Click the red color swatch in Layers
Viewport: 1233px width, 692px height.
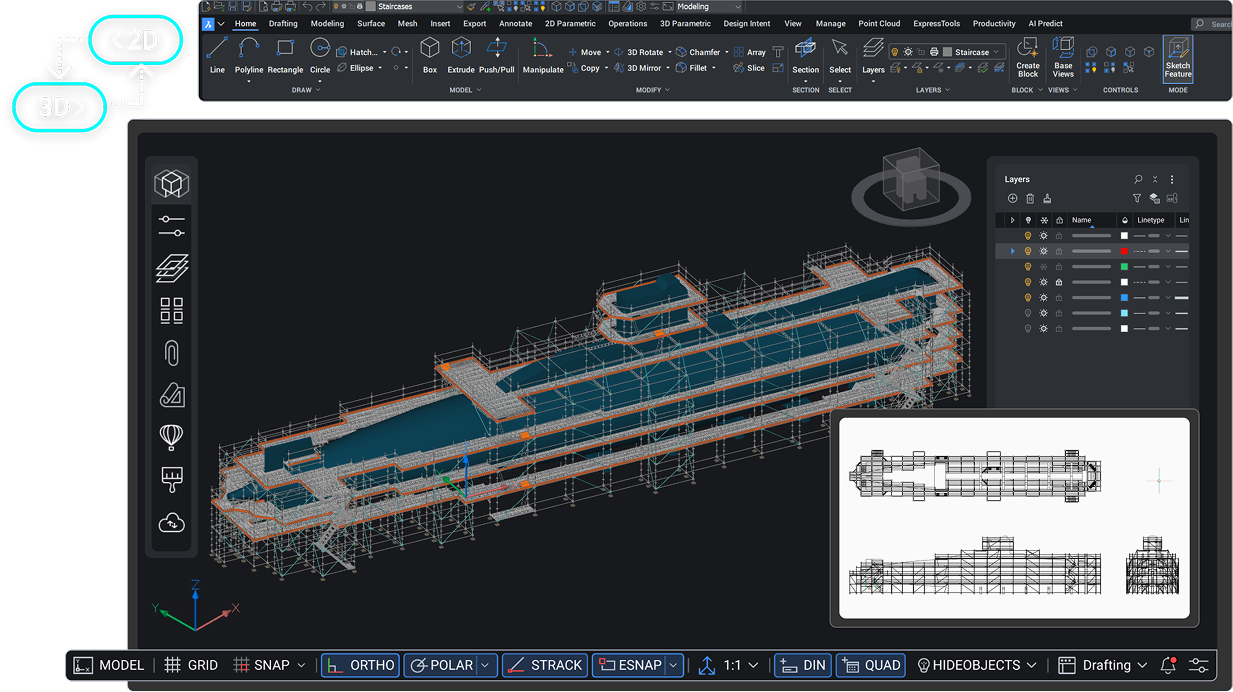1124,251
